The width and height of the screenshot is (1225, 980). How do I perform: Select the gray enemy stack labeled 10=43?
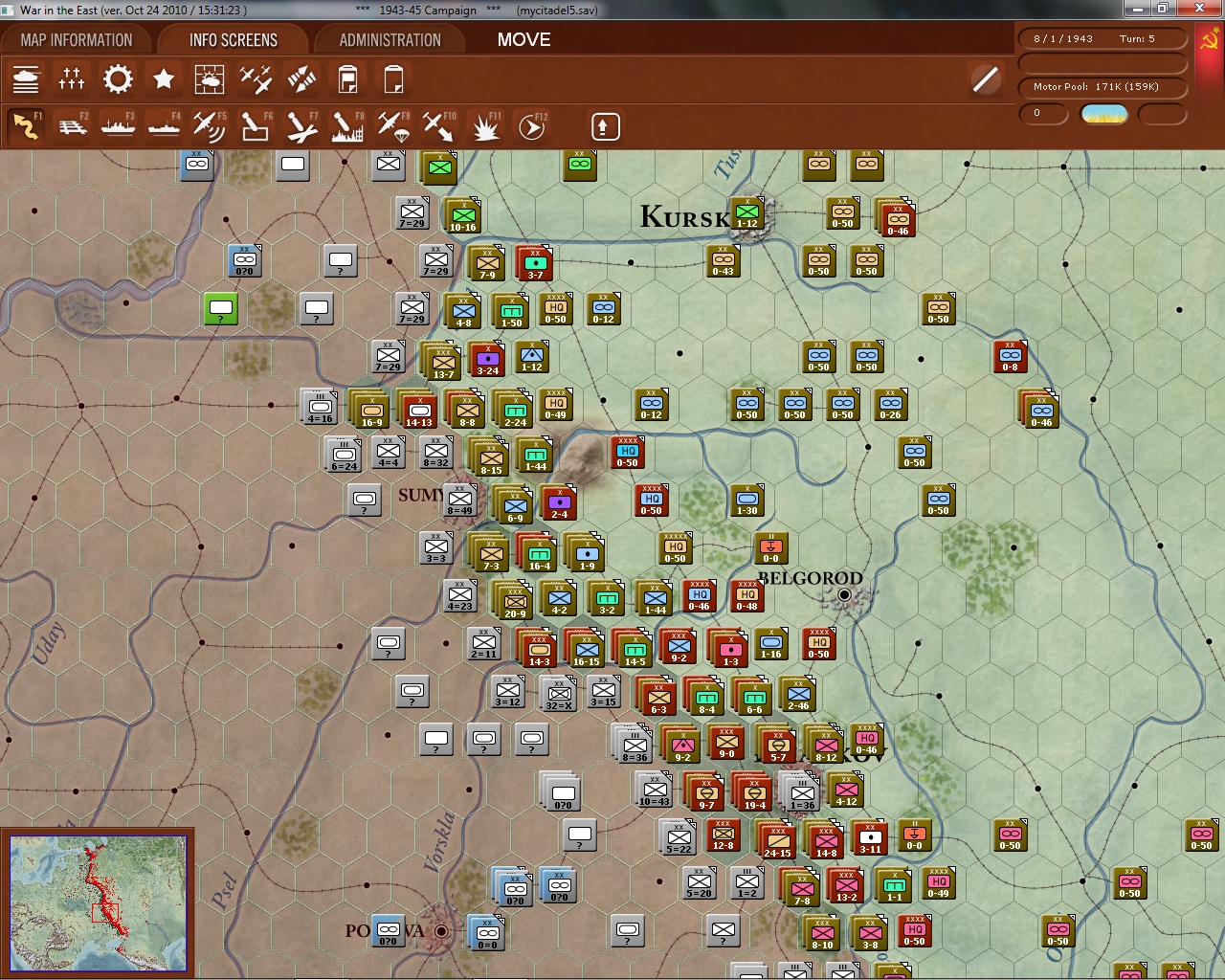(654, 790)
